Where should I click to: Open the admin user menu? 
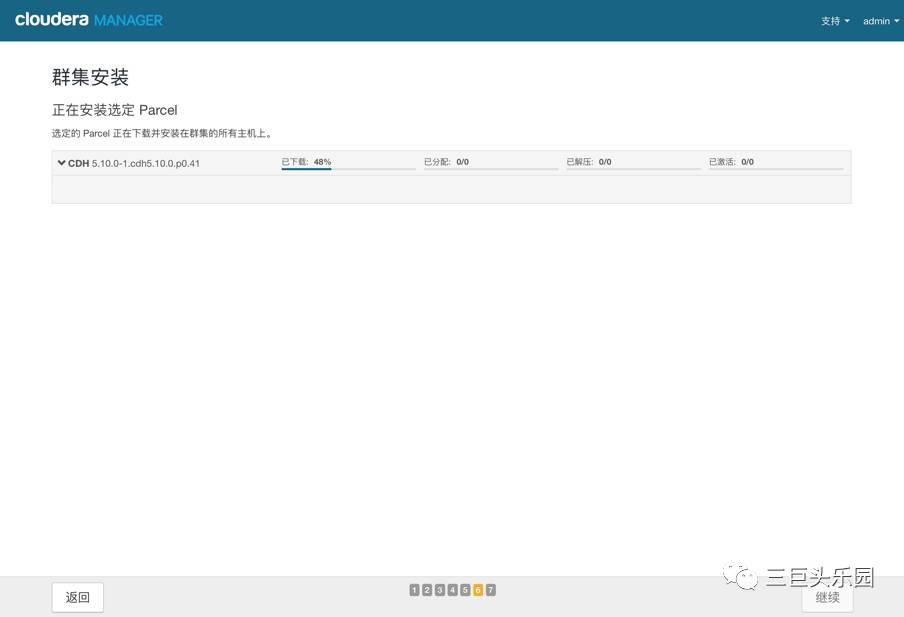[x=880, y=21]
